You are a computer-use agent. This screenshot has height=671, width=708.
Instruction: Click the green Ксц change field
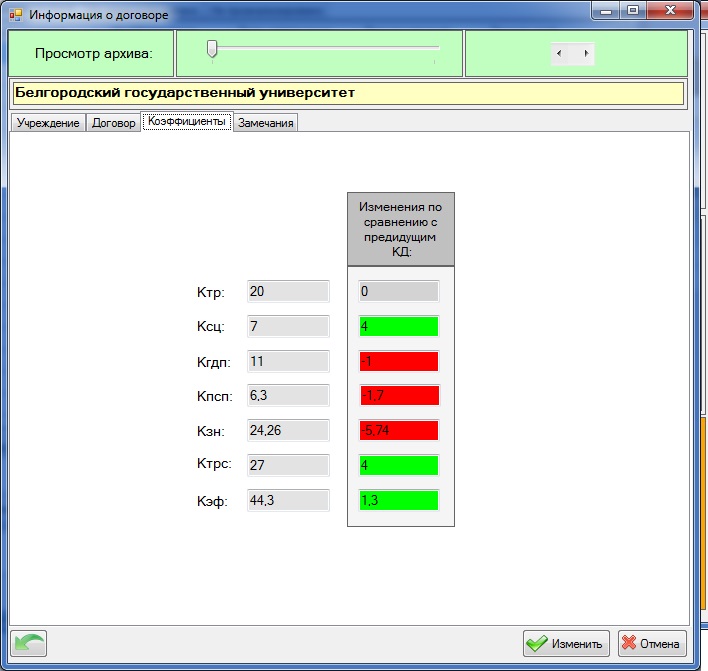399,326
